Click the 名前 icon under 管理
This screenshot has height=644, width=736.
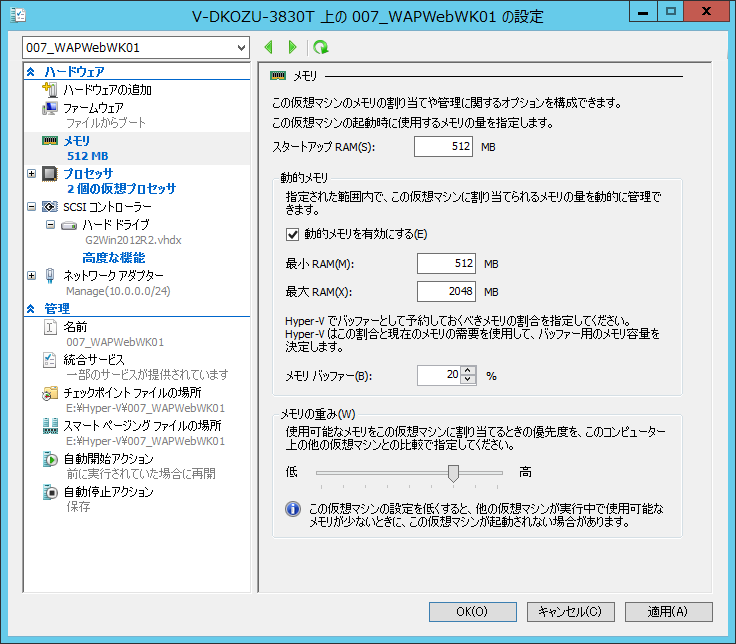coord(50,327)
